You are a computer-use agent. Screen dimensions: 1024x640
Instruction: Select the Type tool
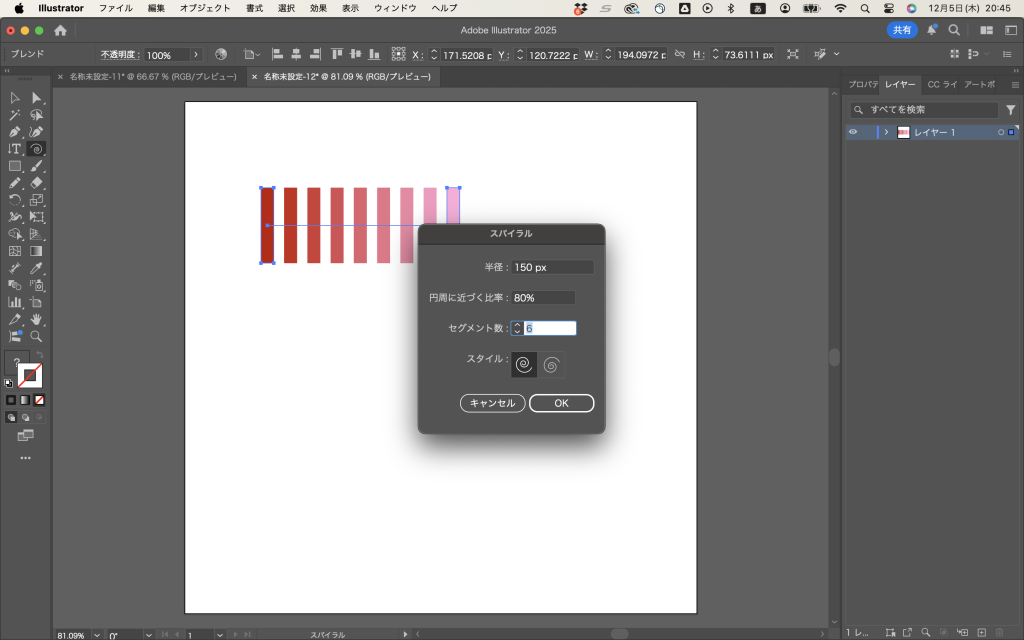click(15, 149)
